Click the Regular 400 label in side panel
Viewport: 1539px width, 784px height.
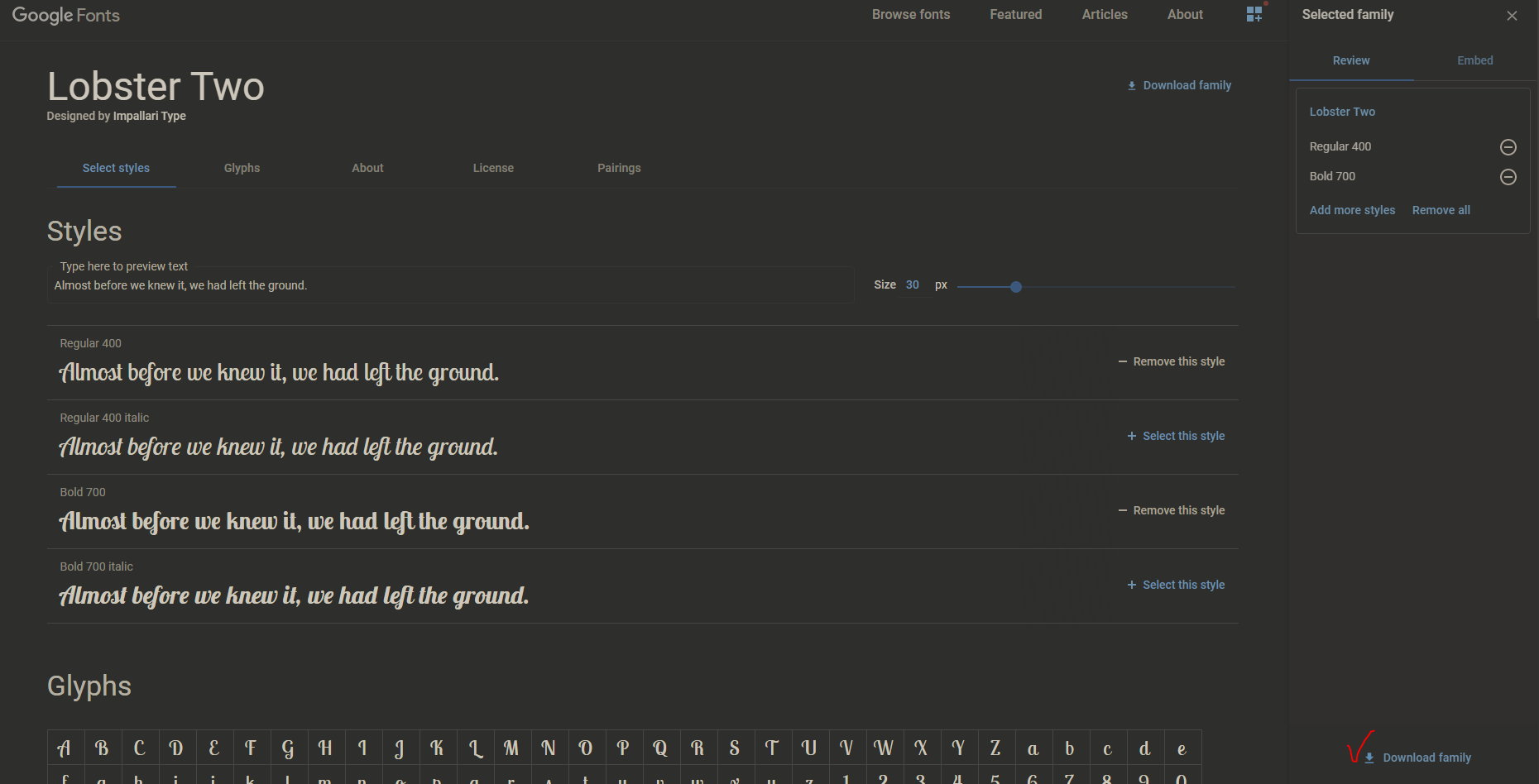(1340, 146)
